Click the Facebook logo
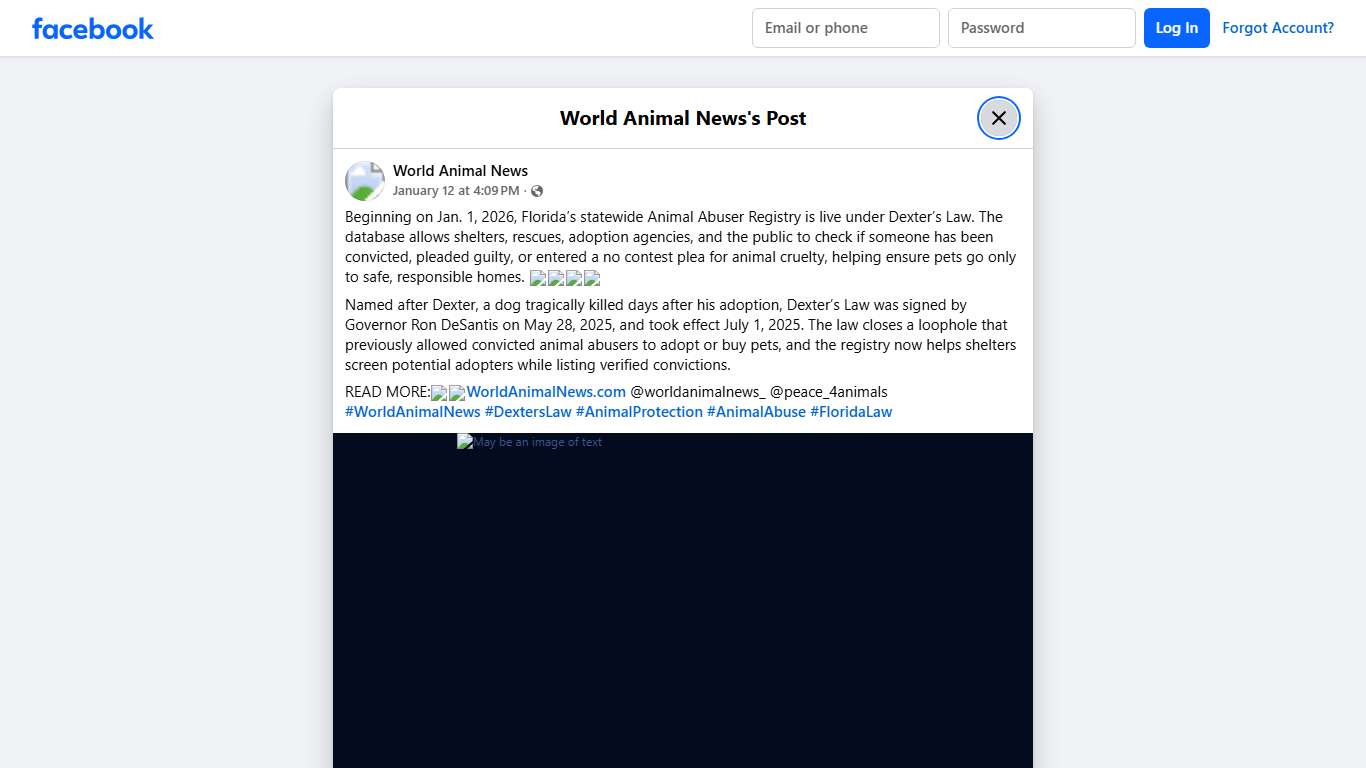This screenshot has height=768, width=1366. point(93,29)
